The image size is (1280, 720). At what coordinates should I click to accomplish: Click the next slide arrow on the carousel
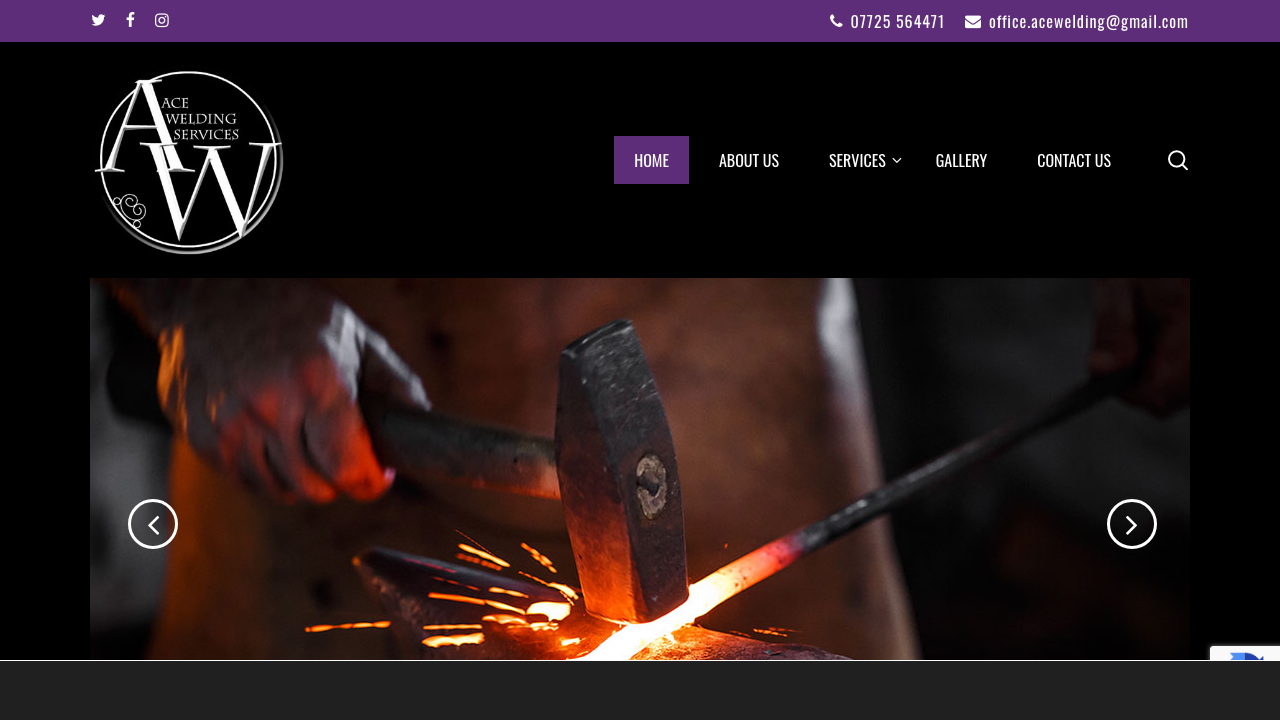point(1132,523)
